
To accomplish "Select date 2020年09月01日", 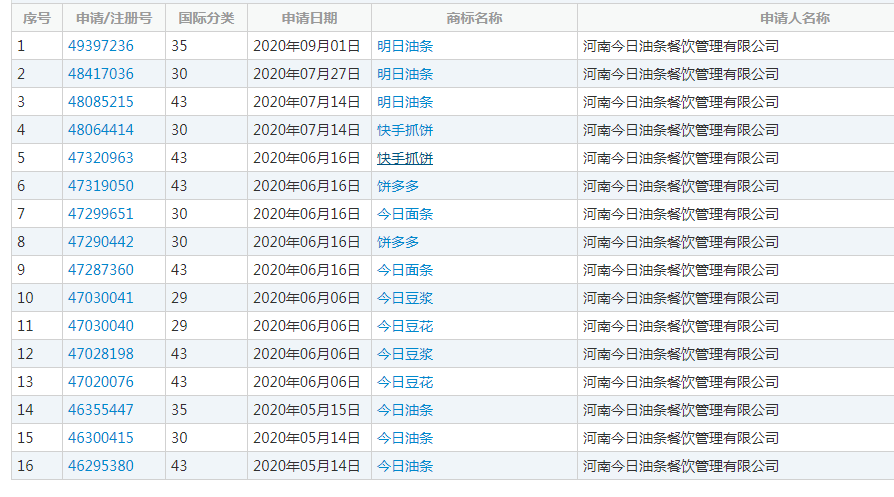I will coord(307,46).
